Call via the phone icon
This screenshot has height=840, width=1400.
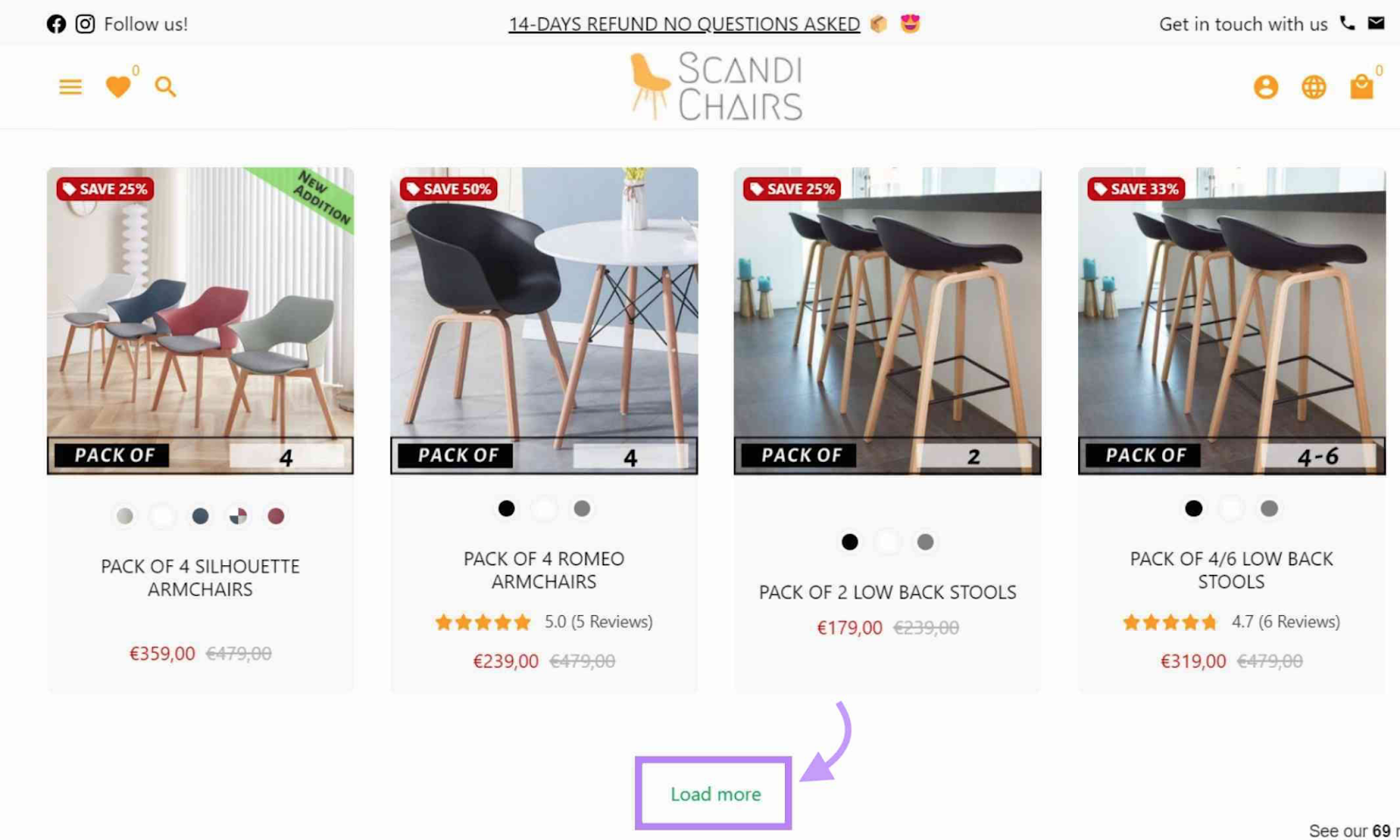pos(1347,24)
